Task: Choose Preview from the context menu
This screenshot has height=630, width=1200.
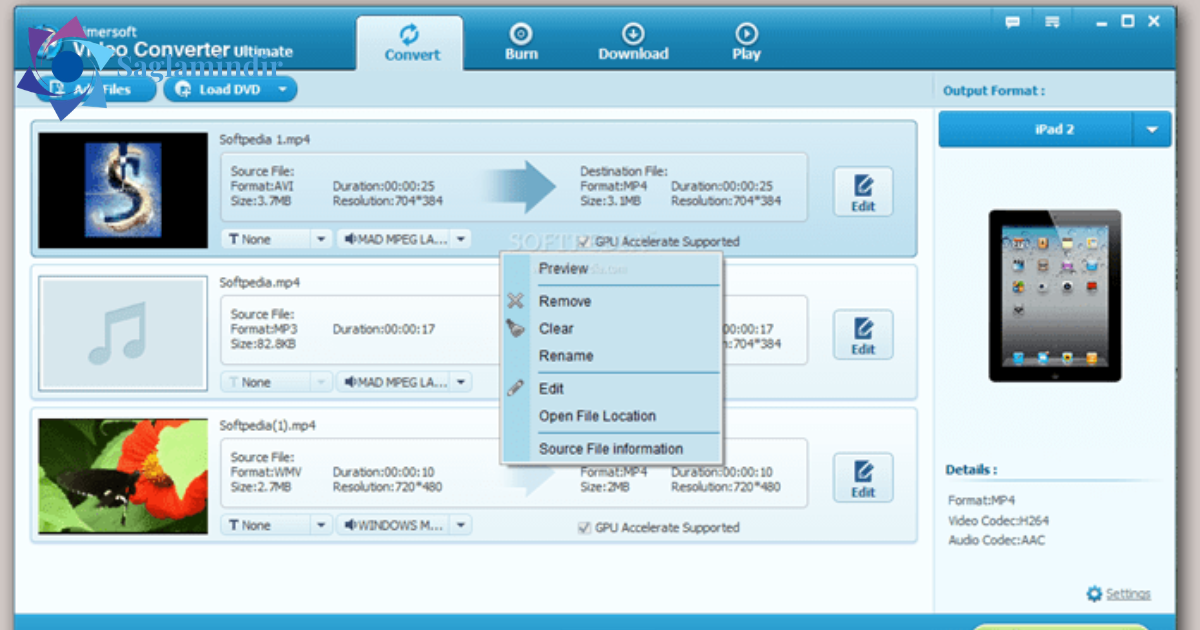Action: click(611, 269)
